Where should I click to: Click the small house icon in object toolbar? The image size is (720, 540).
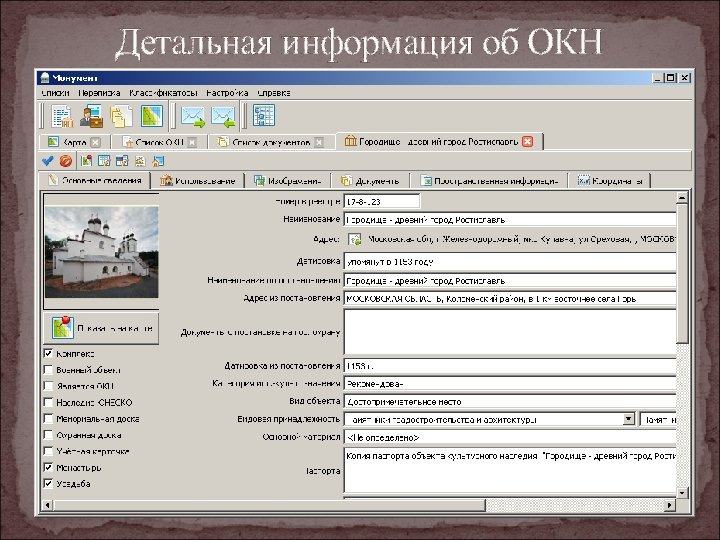point(158,161)
